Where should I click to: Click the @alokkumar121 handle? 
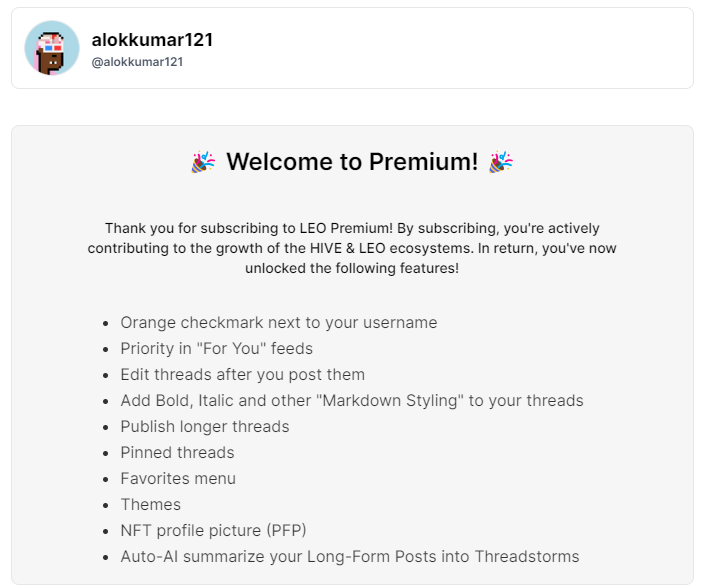coord(137,62)
